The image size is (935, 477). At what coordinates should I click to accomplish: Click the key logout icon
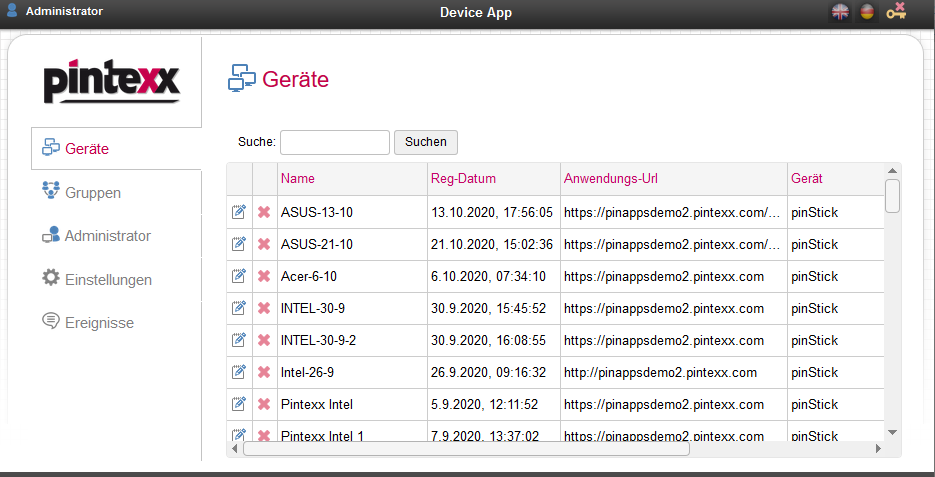[x=896, y=11]
